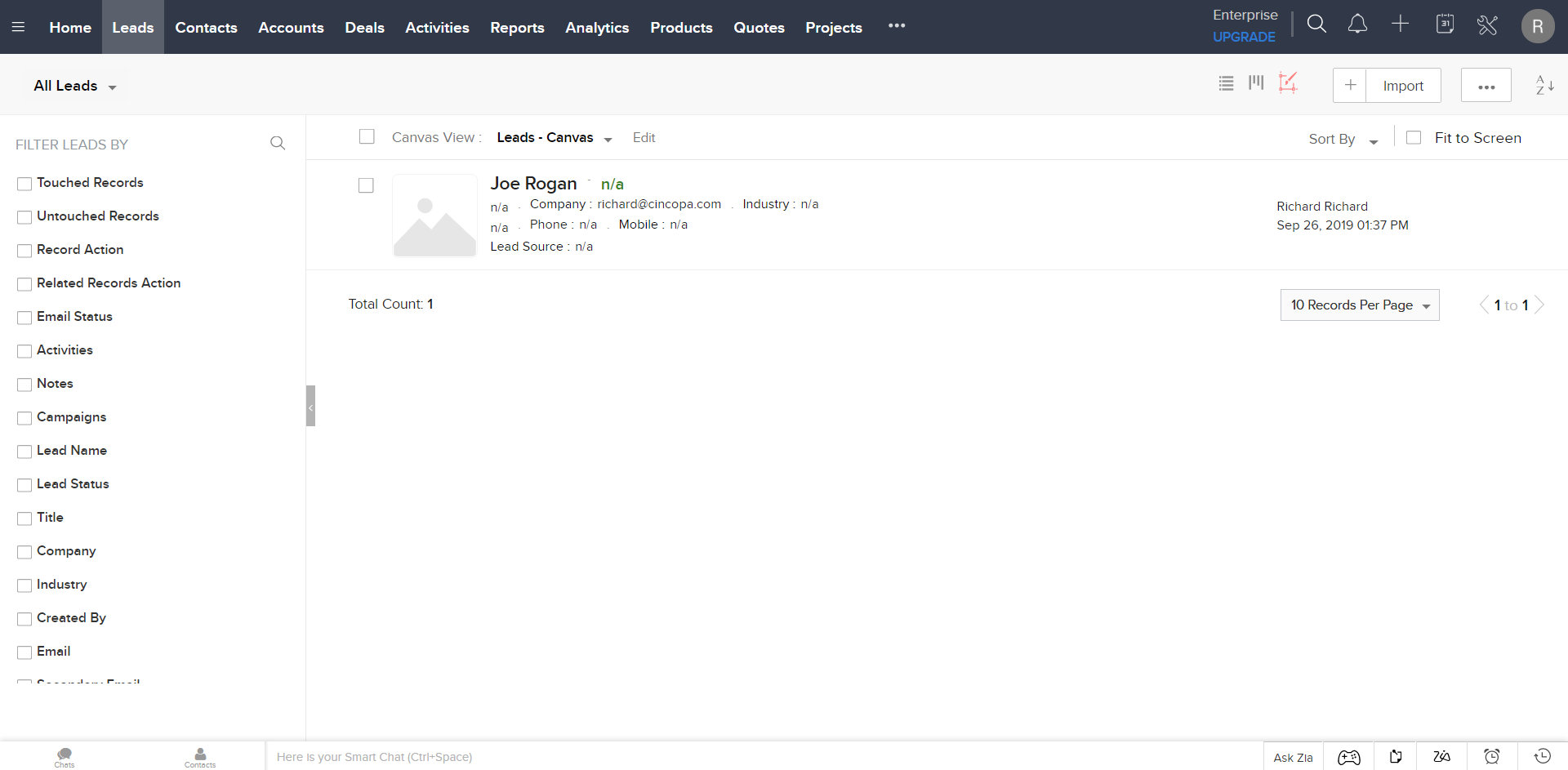Select the canvas view icon

click(x=1288, y=83)
